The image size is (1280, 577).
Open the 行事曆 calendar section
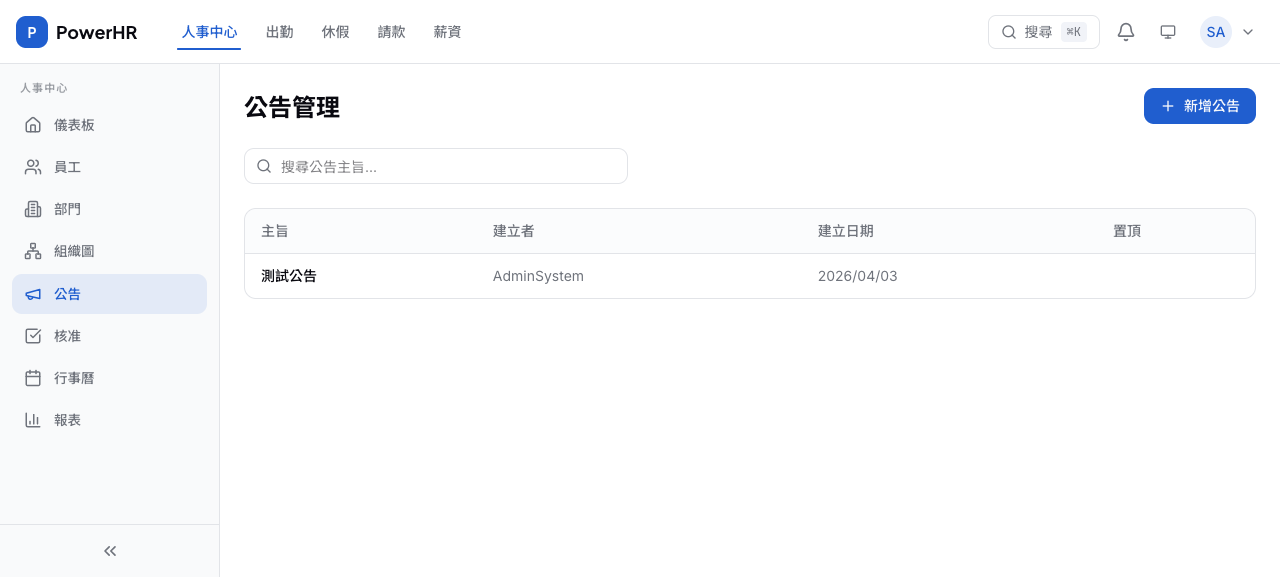(x=74, y=377)
